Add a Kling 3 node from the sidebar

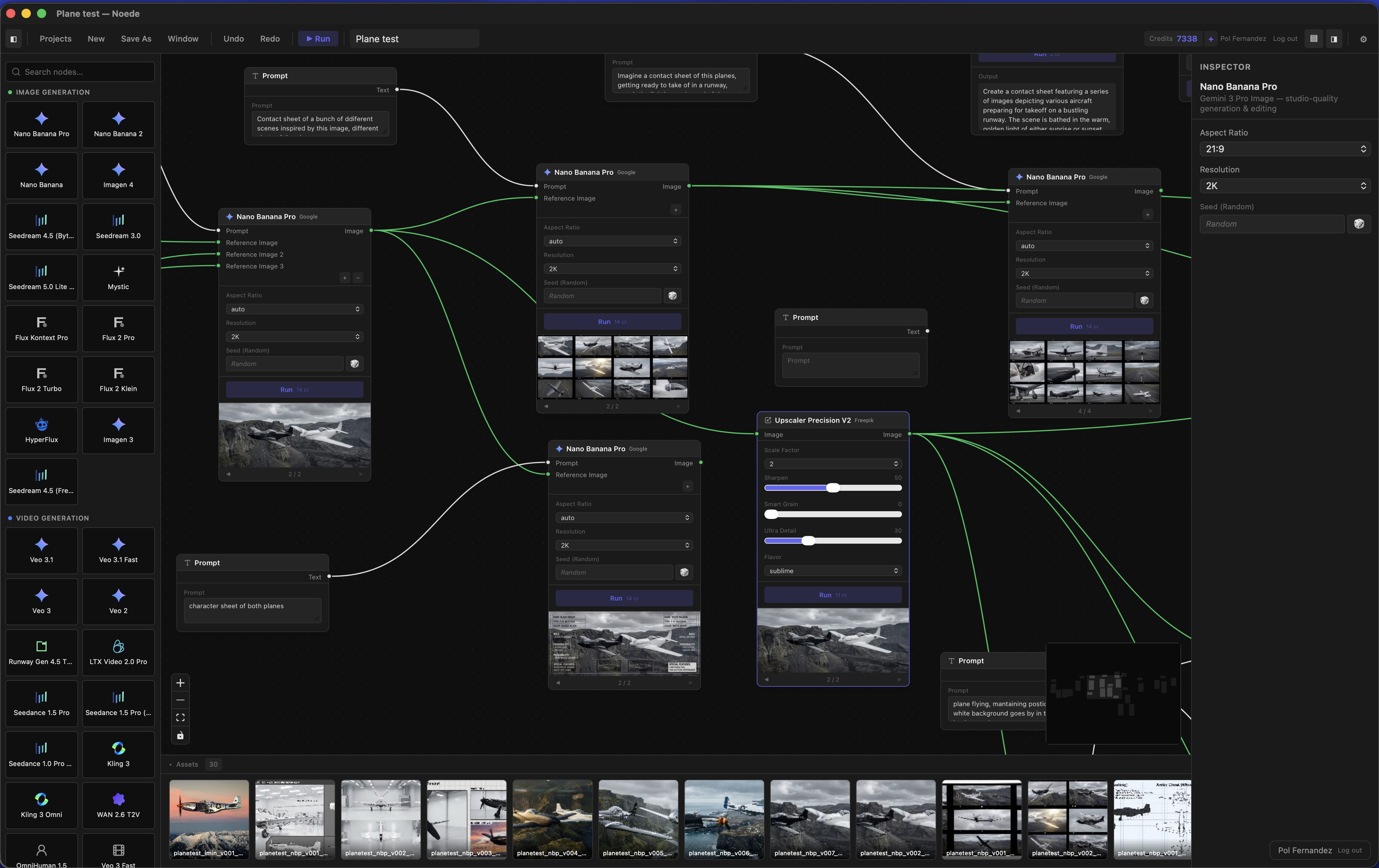click(x=118, y=755)
